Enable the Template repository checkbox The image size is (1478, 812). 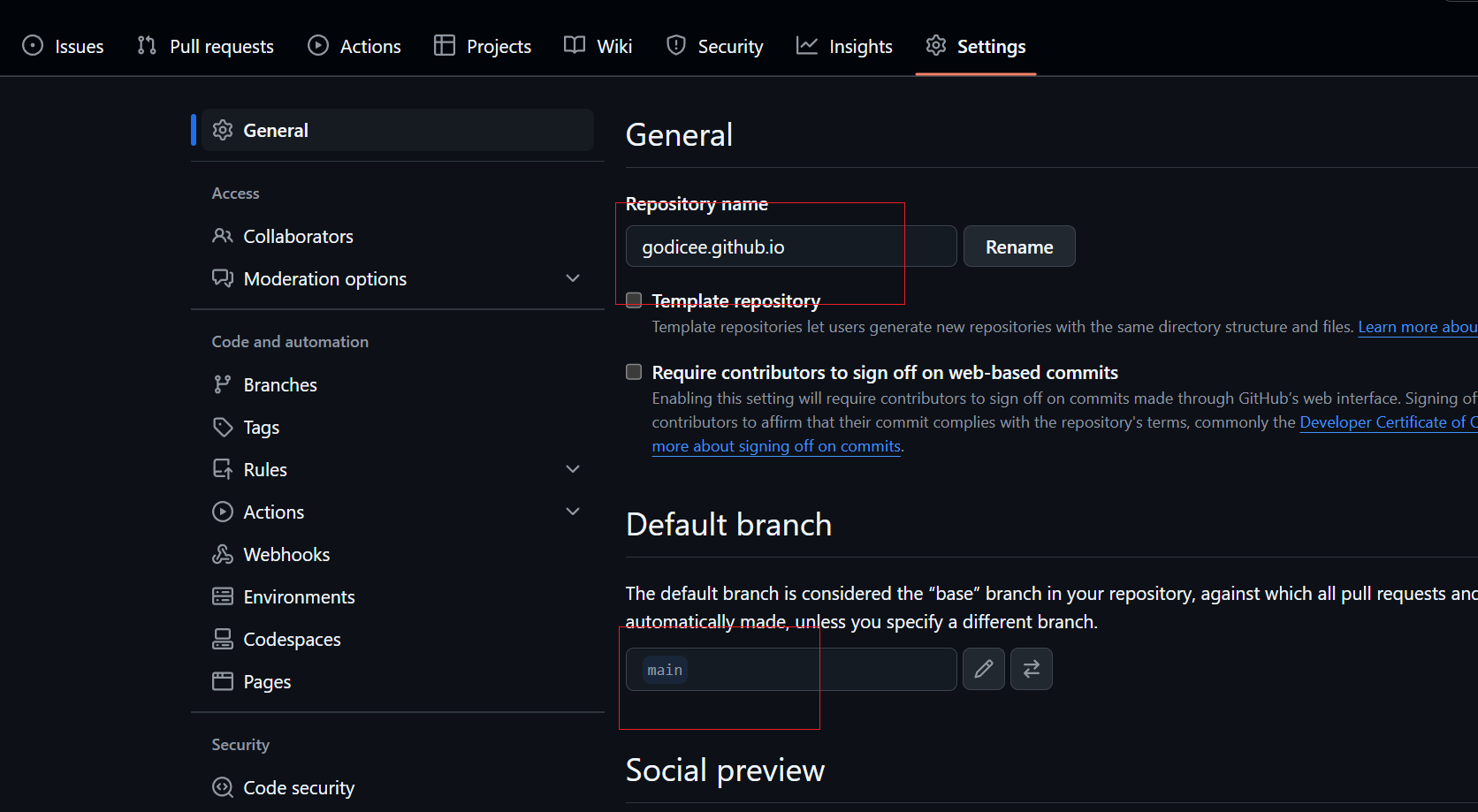coord(634,300)
